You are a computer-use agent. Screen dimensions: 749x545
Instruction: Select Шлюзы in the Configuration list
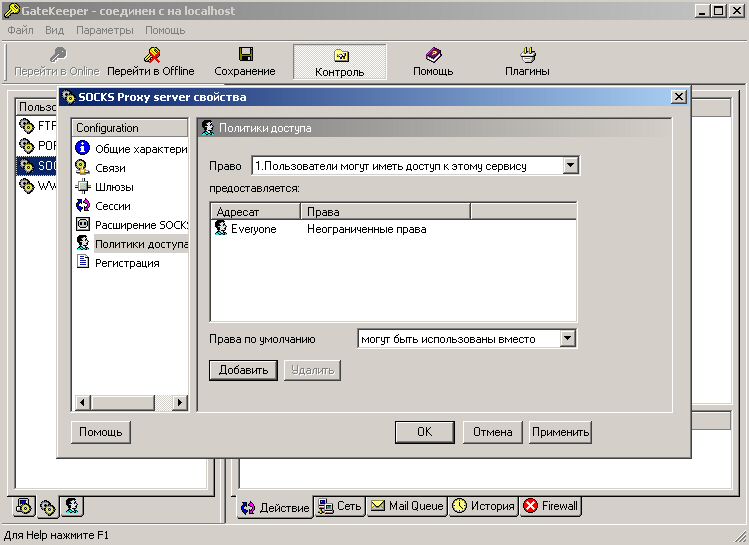click(x=114, y=187)
